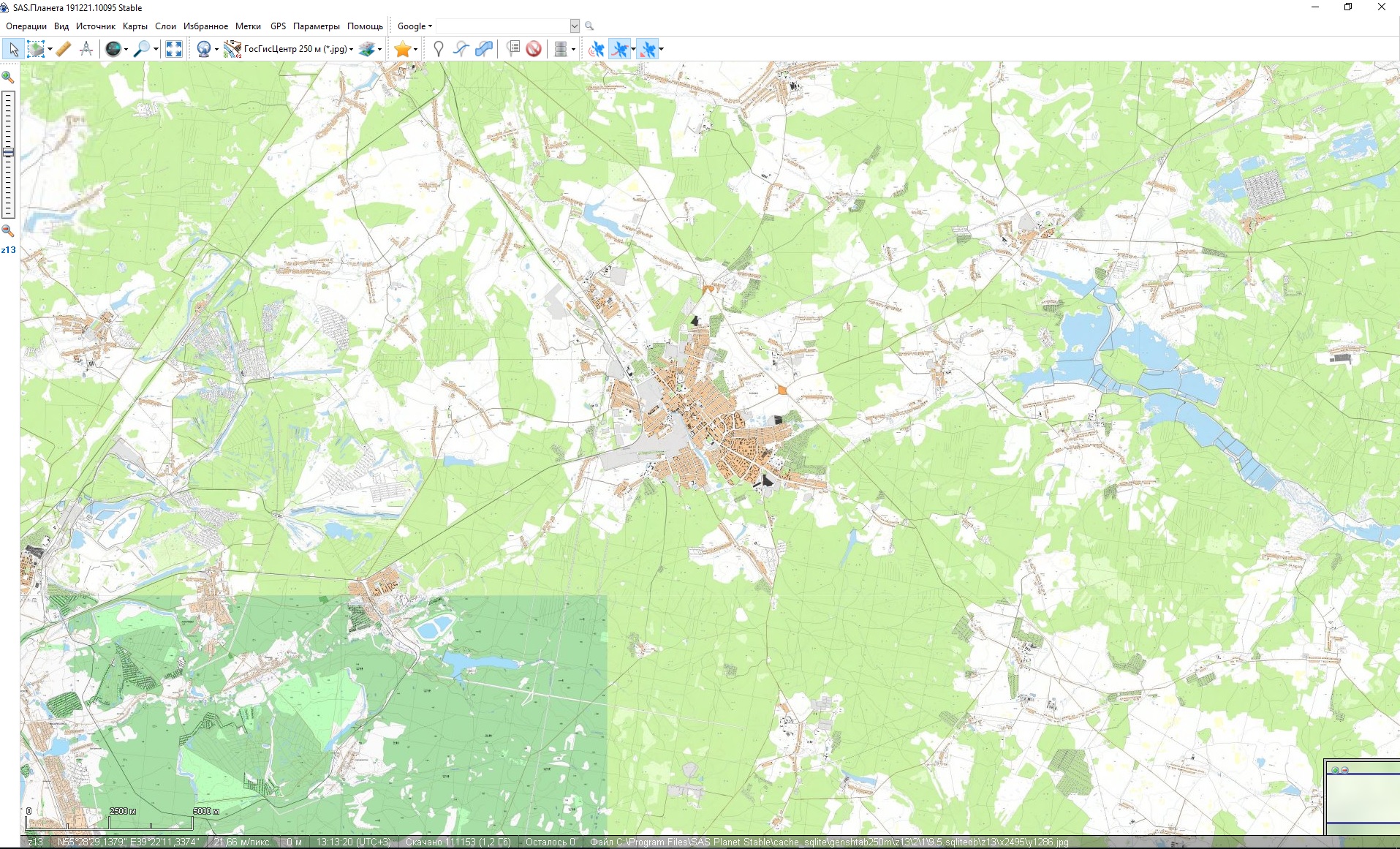
Task: Expand the Google search provider dropdown
Action: coord(415,26)
